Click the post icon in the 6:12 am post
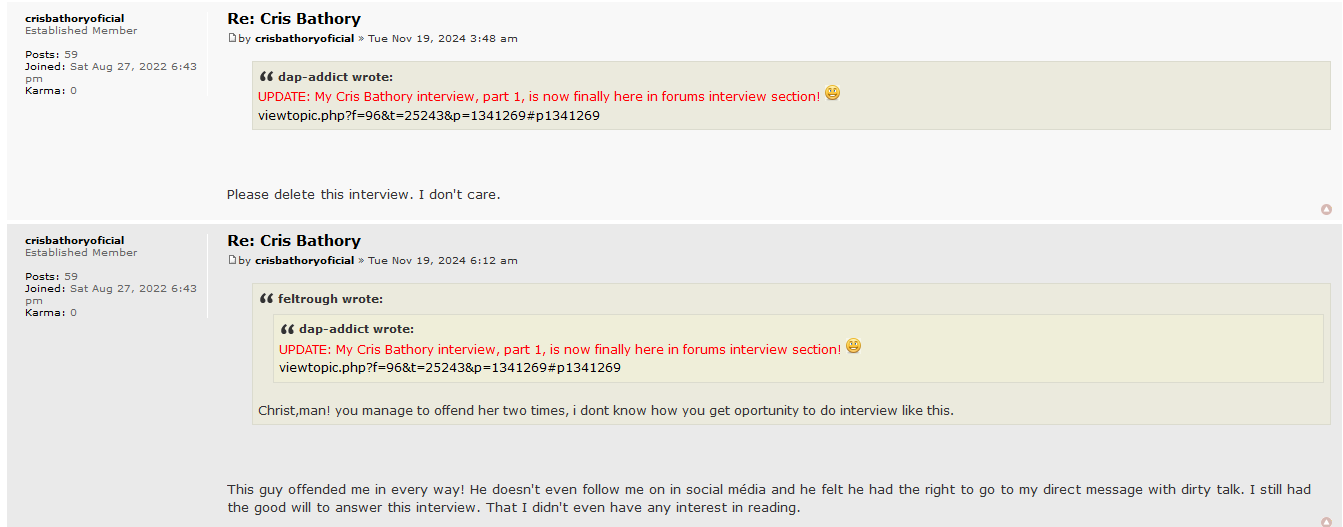The width and height of the screenshot is (1343, 527). click(x=232, y=260)
